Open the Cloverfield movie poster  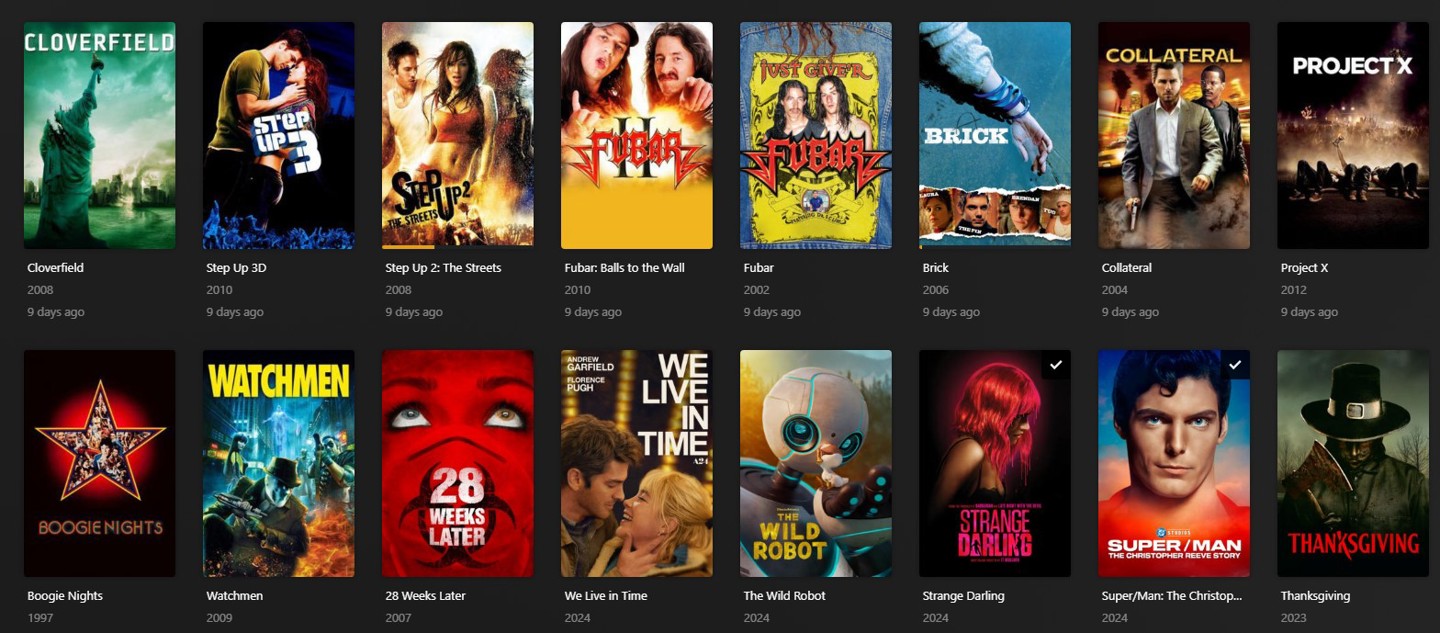[x=100, y=135]
